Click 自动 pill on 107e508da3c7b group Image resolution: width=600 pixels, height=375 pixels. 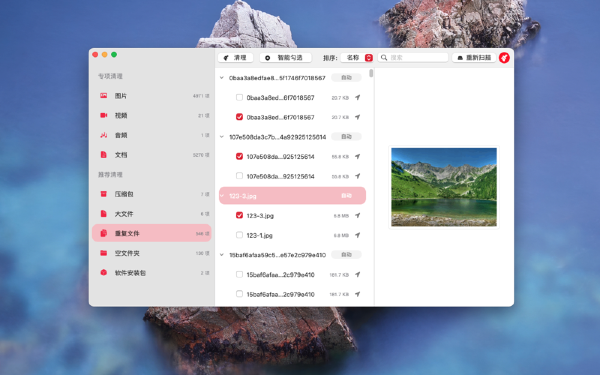pos(346,137)
